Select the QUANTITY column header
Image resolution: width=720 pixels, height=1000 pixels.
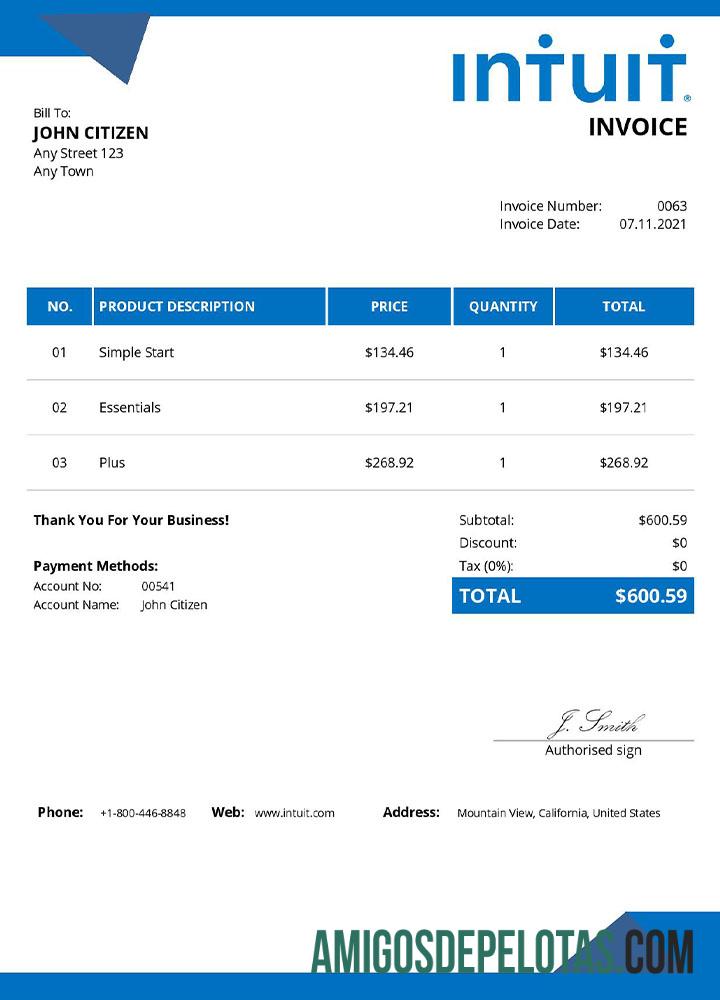[503, 307]
